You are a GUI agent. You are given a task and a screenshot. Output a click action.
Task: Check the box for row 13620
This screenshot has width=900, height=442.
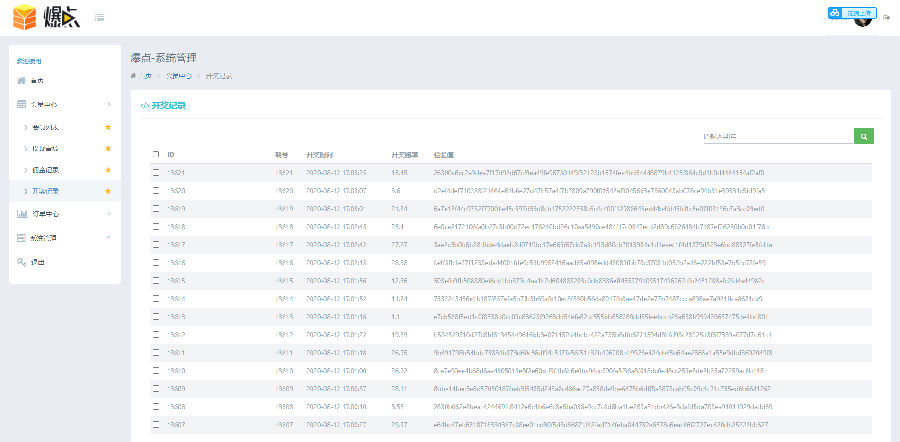(156, 191)
